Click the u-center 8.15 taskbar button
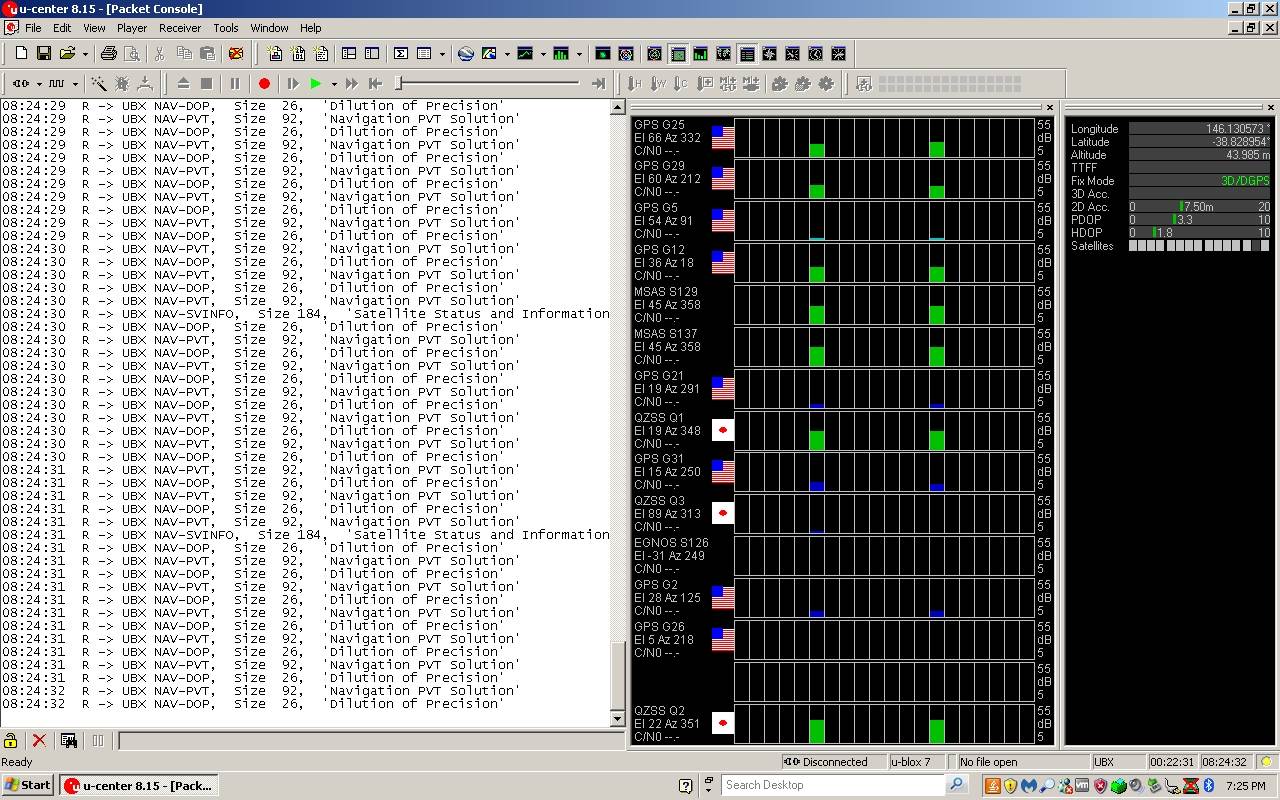The height and width of the screenshot is (800, 1280). click(x=138, y=785)
